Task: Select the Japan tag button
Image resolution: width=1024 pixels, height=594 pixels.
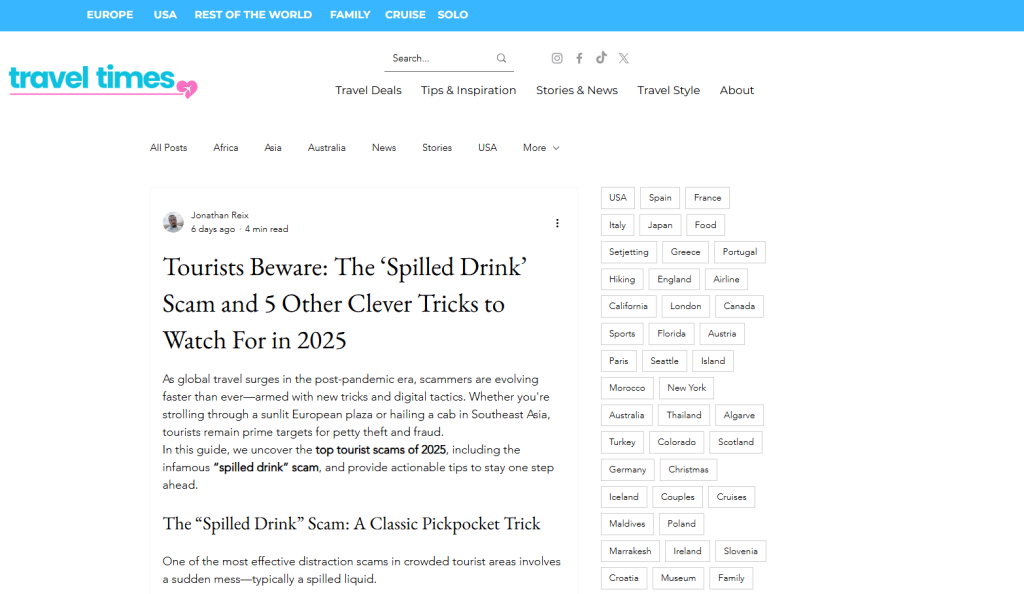Action: click(x=659, y=225)
